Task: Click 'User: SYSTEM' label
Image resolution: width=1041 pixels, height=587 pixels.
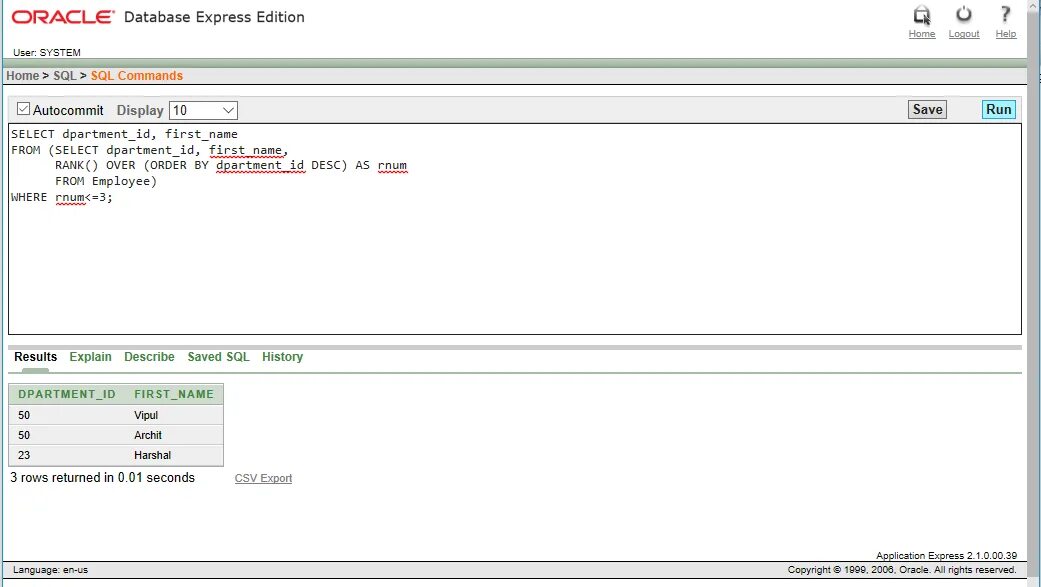Action: [46, 52]
